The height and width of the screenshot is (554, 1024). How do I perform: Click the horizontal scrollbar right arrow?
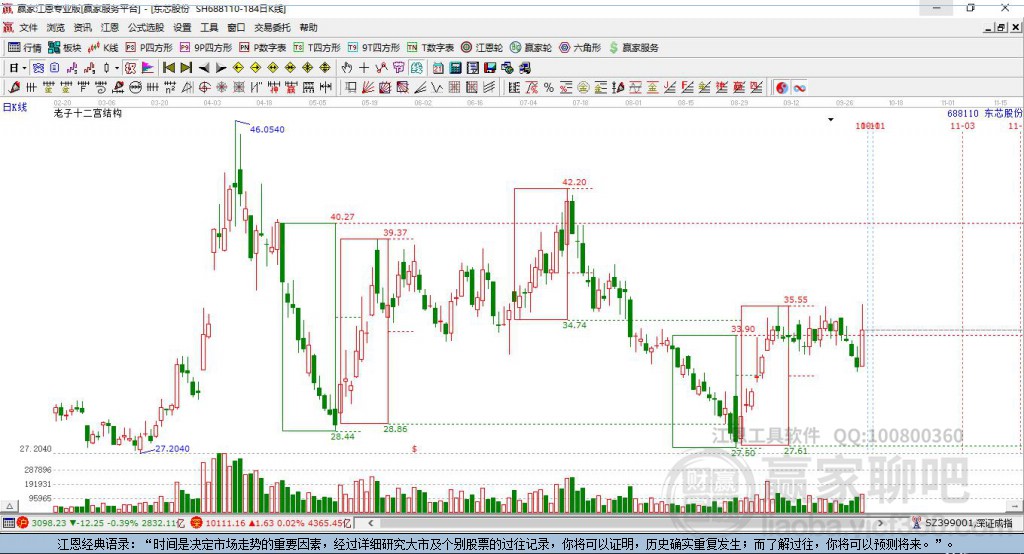pyautogui.click(x=880, y=523)
